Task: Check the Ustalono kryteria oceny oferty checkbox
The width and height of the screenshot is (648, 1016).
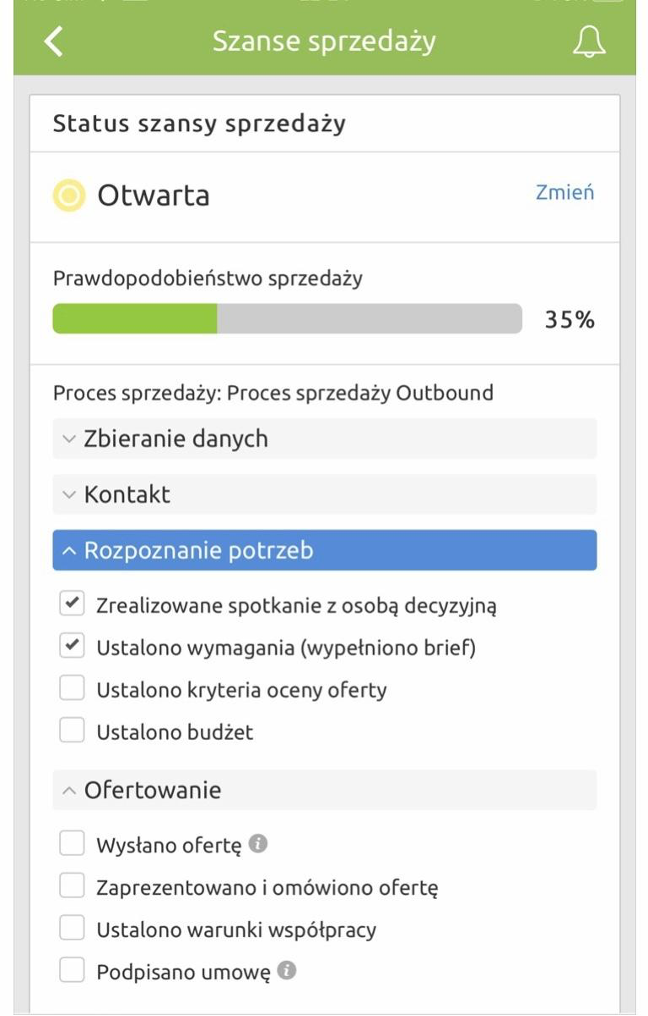Action: point(71,687)
